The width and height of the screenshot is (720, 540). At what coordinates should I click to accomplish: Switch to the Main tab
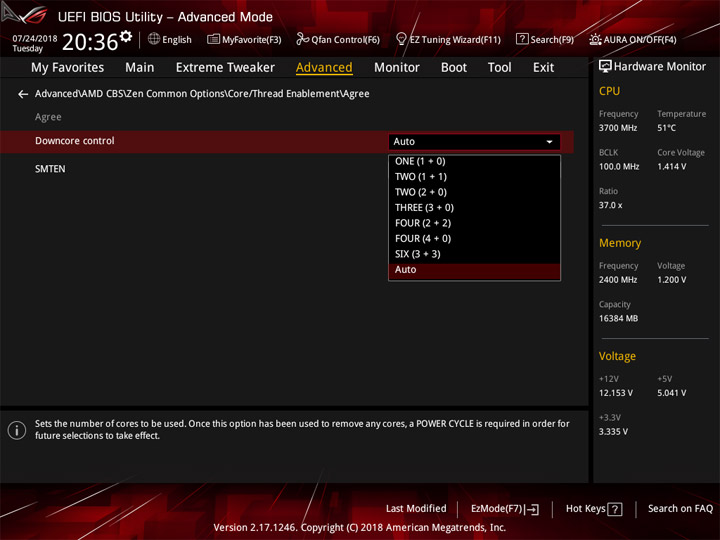click(140, 68)
